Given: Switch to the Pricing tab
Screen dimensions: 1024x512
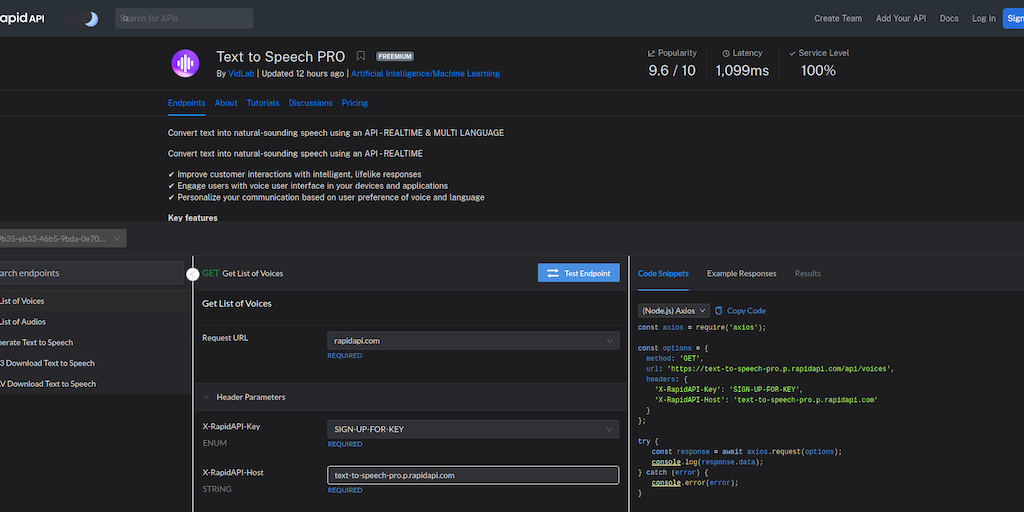Looking at the screenshot, I should (x=354, y=103).
